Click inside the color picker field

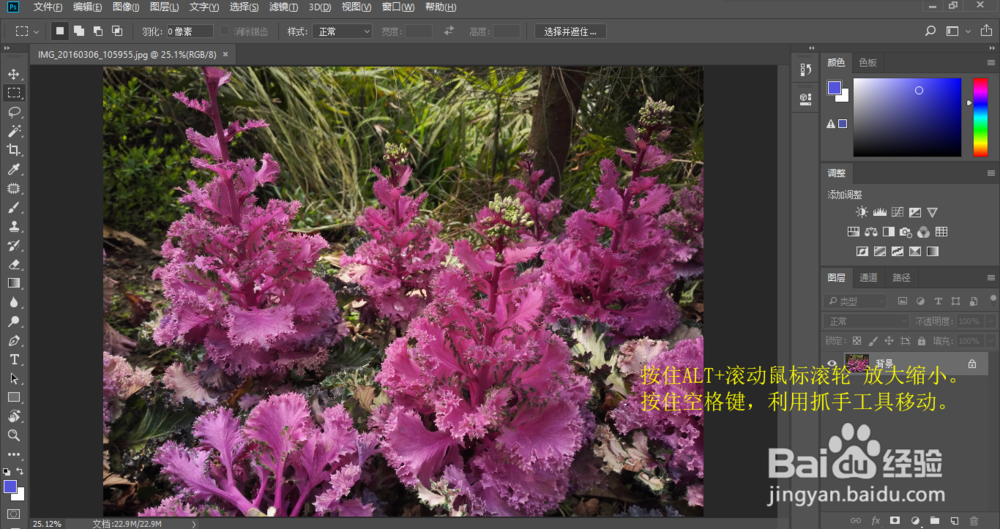(x=907, y=117)
